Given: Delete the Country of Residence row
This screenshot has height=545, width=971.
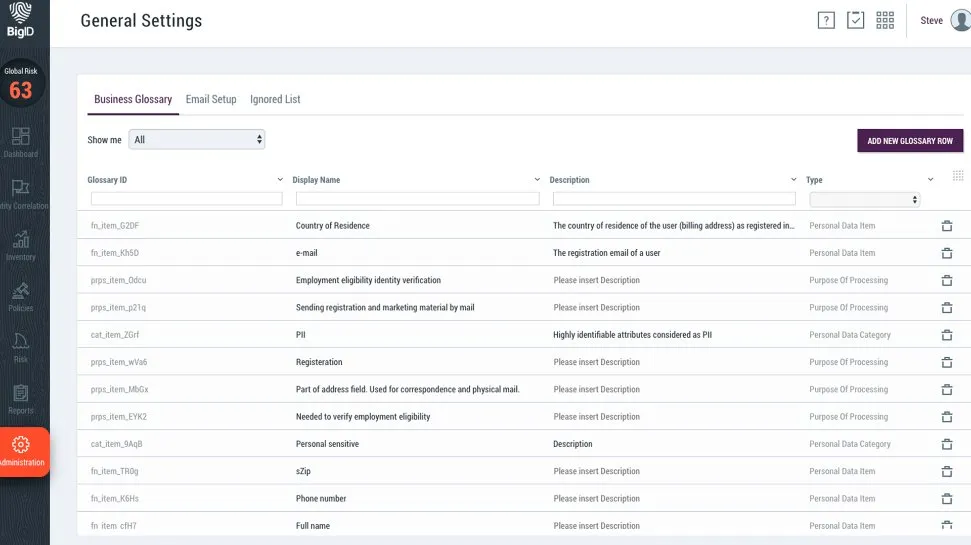Looking at the screenshot, I should pos(946,226).
